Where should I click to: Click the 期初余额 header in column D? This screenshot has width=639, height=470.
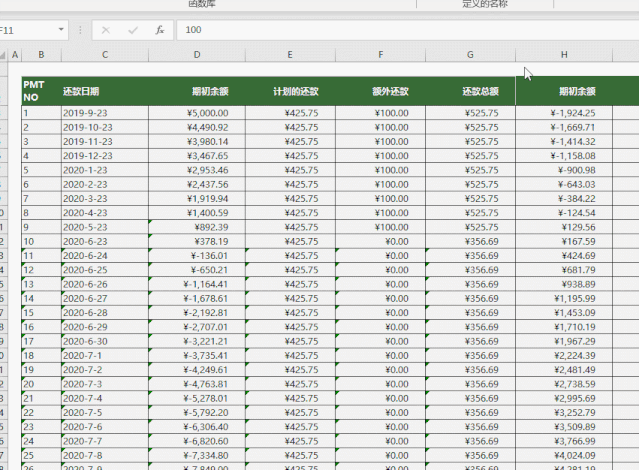(x=197, y=91)
